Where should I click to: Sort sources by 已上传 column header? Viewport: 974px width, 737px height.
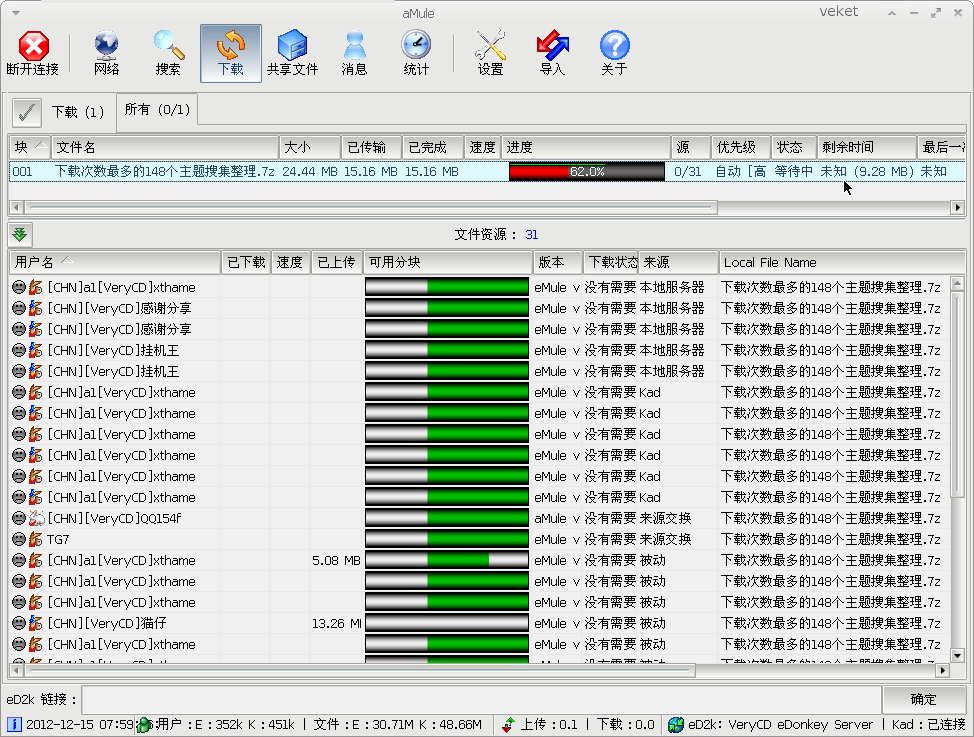coord(336,262)
